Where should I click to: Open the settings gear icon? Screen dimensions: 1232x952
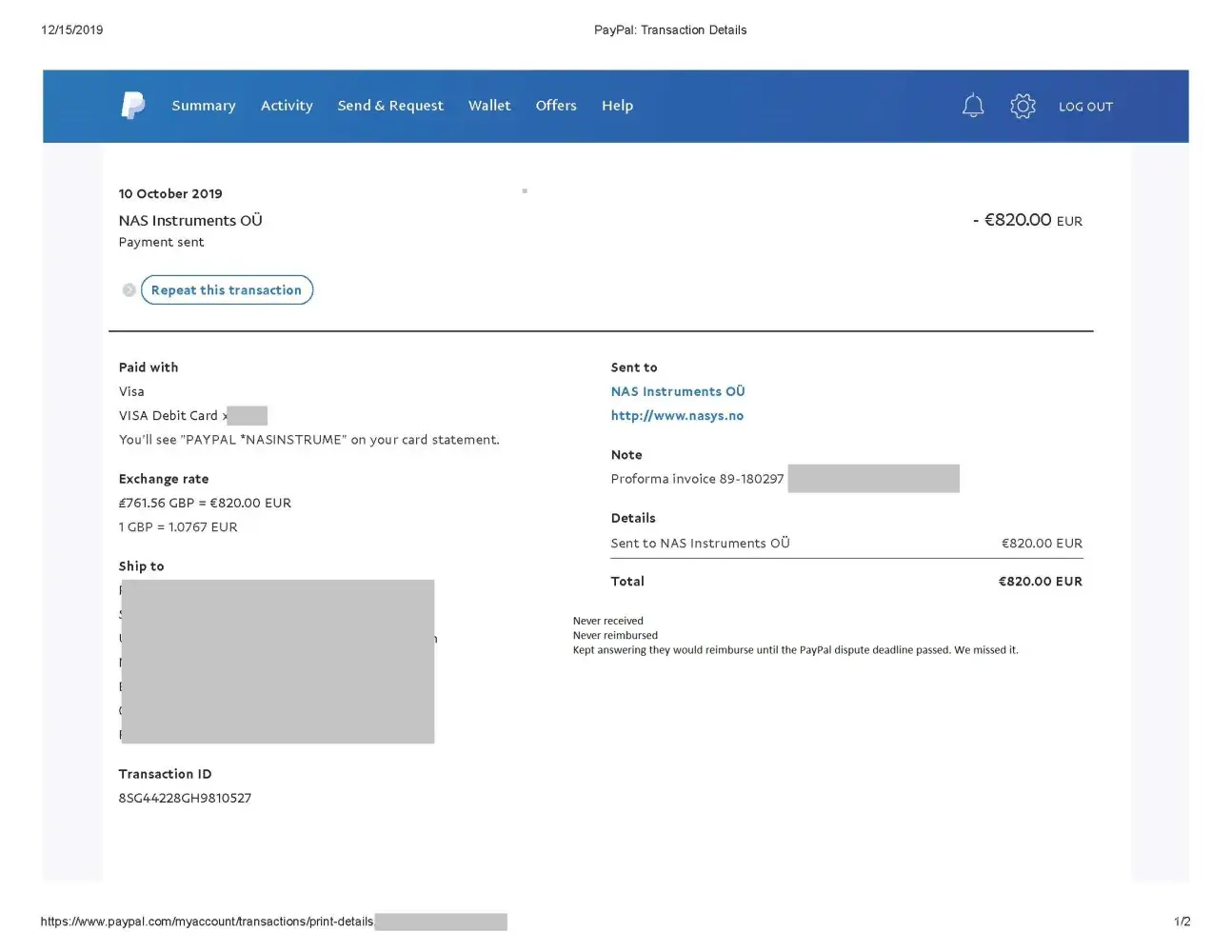1023,106
